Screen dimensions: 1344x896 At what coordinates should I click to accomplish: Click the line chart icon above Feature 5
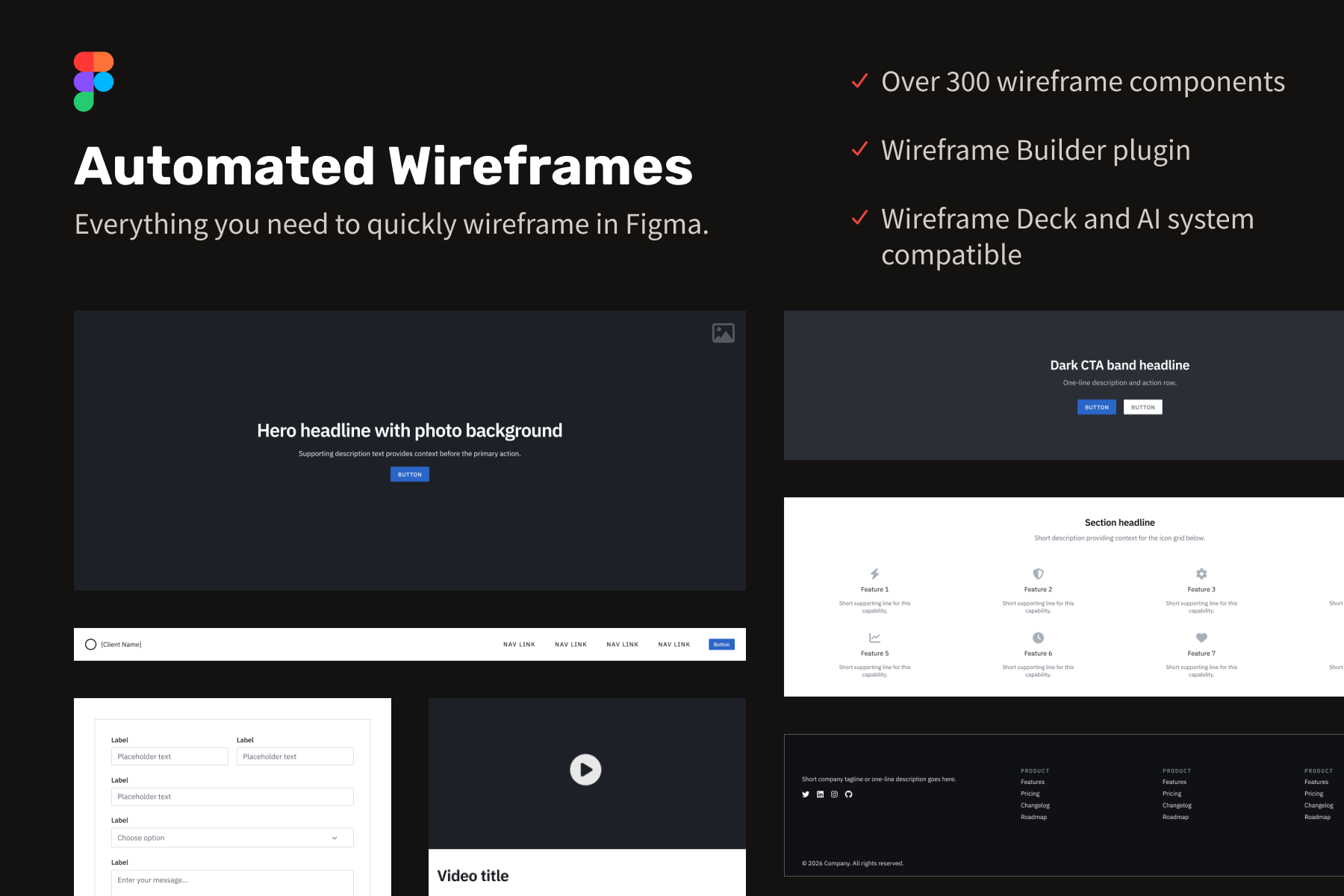pyautogui.click(x=874, y=638)
